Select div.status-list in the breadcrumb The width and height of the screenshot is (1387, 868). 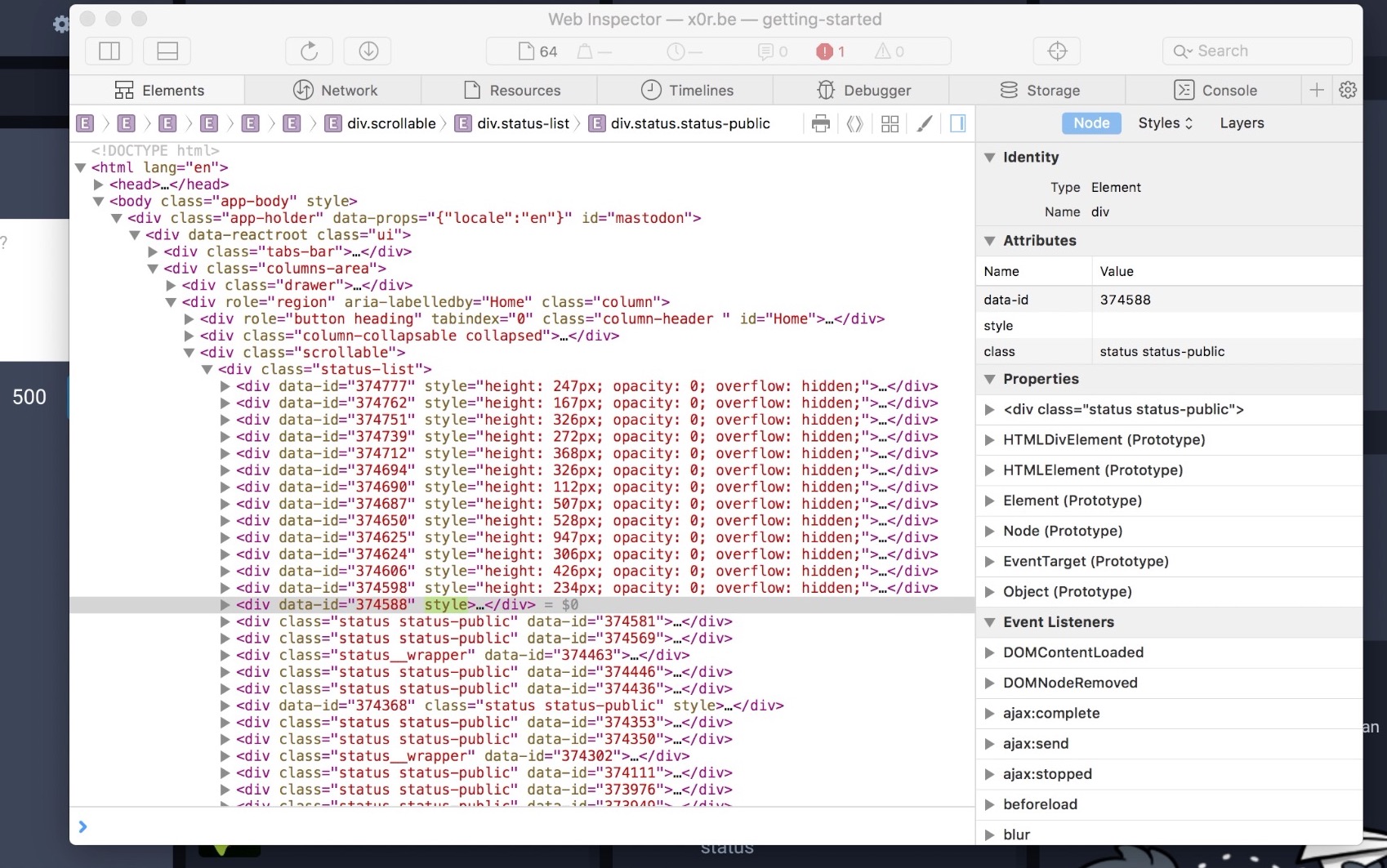coord(512,124)
